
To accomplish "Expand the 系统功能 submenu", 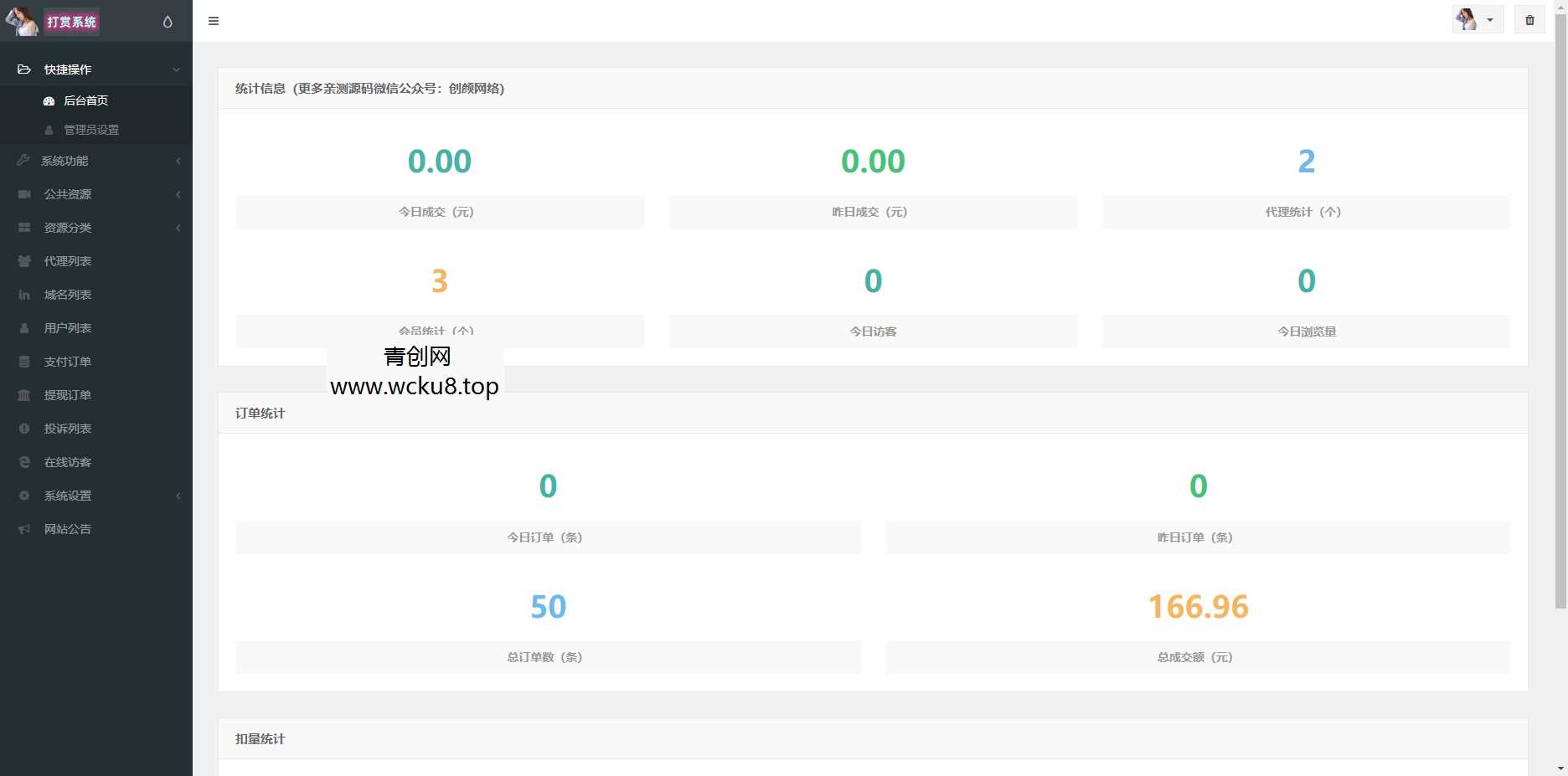I will click(x=95, y=161).
